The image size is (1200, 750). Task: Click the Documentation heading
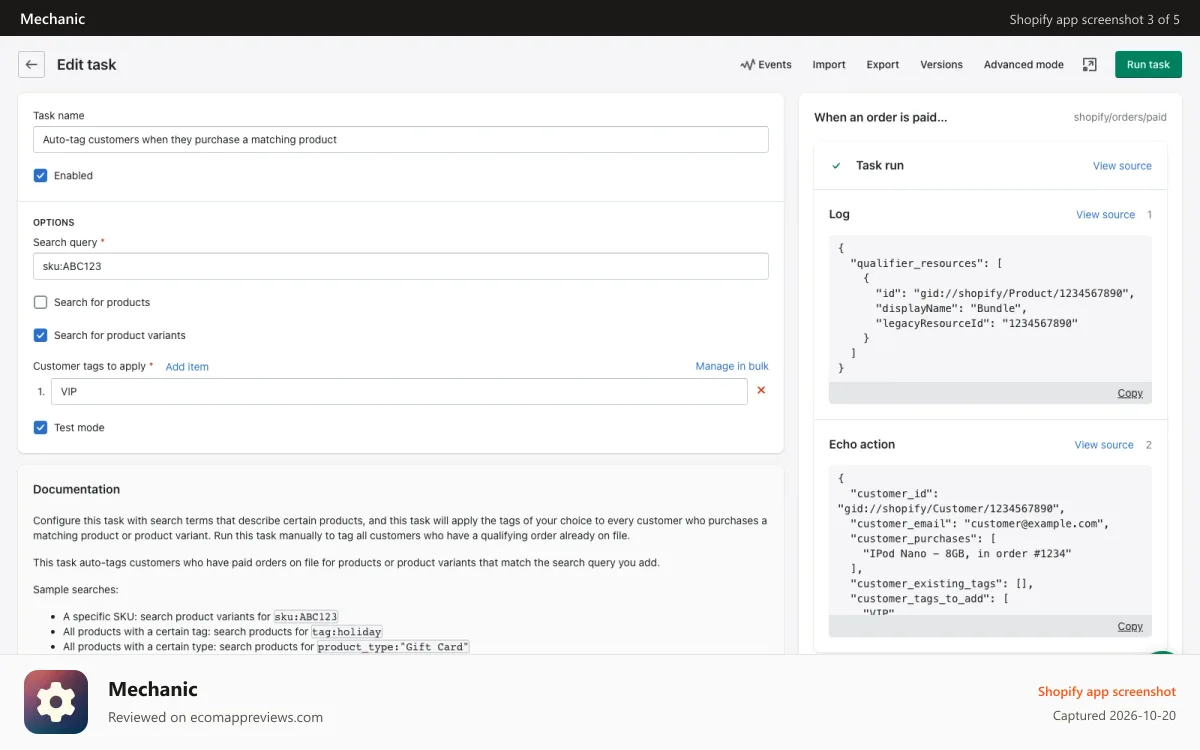click(x=76, y=489)
